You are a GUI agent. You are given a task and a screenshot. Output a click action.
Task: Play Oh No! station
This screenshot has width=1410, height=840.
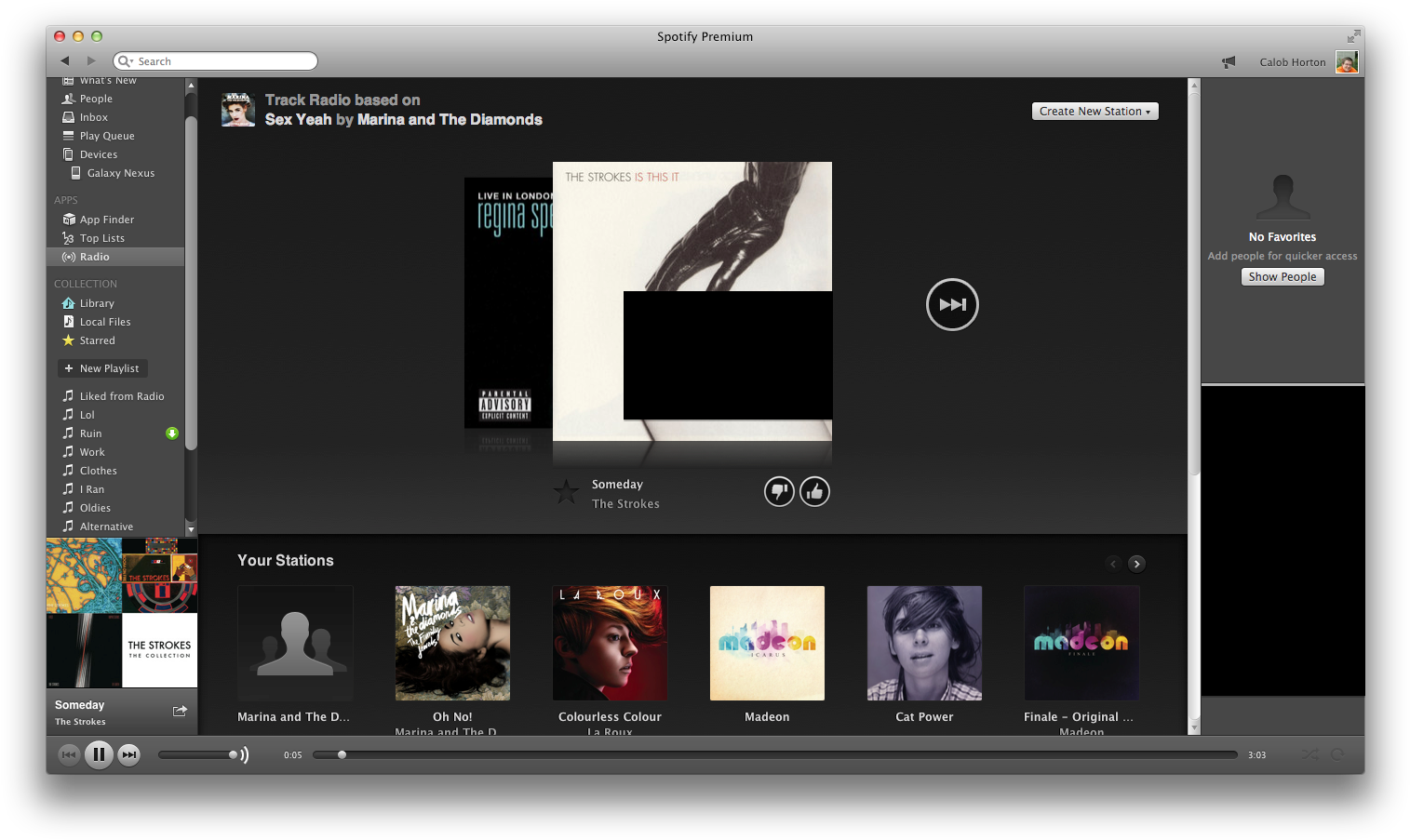(452, 643)
